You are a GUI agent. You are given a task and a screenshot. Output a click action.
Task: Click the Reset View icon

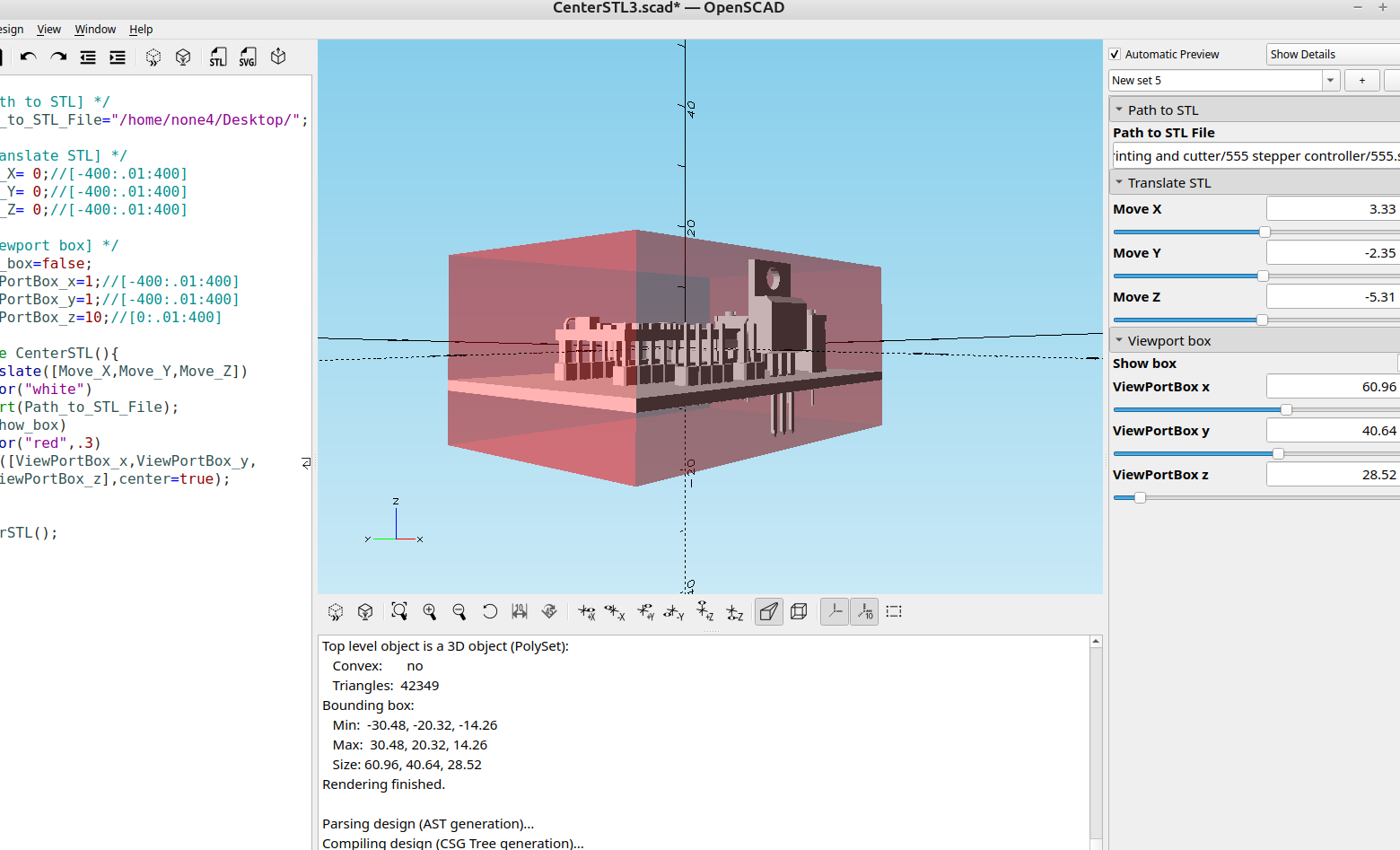490,611
